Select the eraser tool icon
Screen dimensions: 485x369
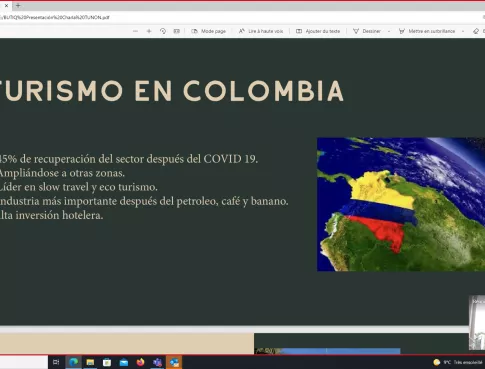tap(476, 31)
